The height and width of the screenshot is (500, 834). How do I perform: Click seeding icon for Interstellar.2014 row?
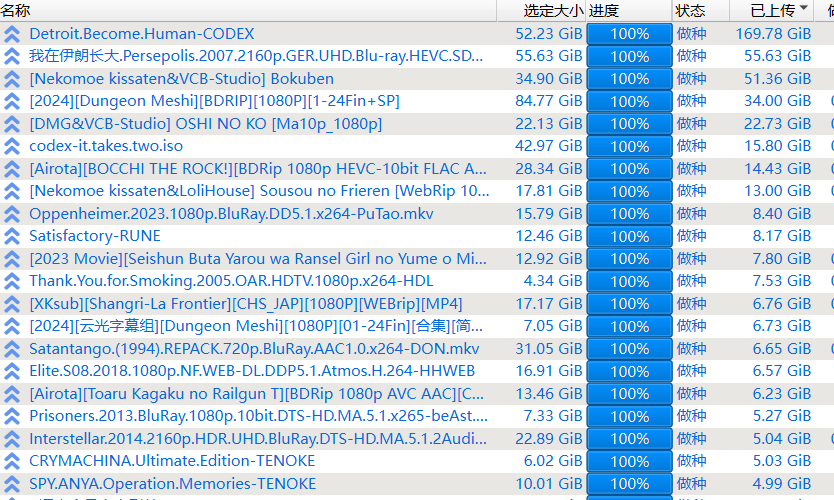12,438
